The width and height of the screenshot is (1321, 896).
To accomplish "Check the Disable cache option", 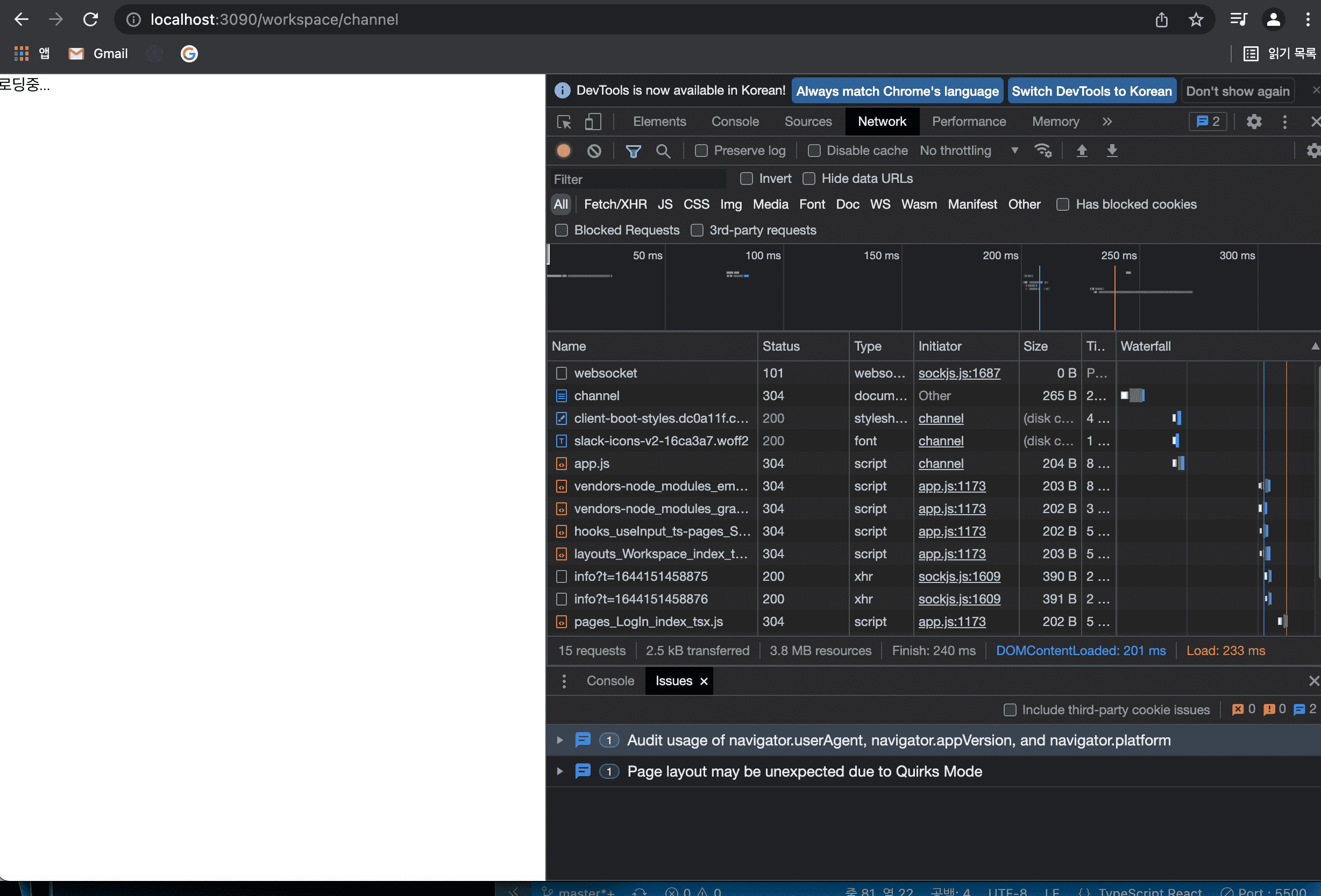I will 814,151.
